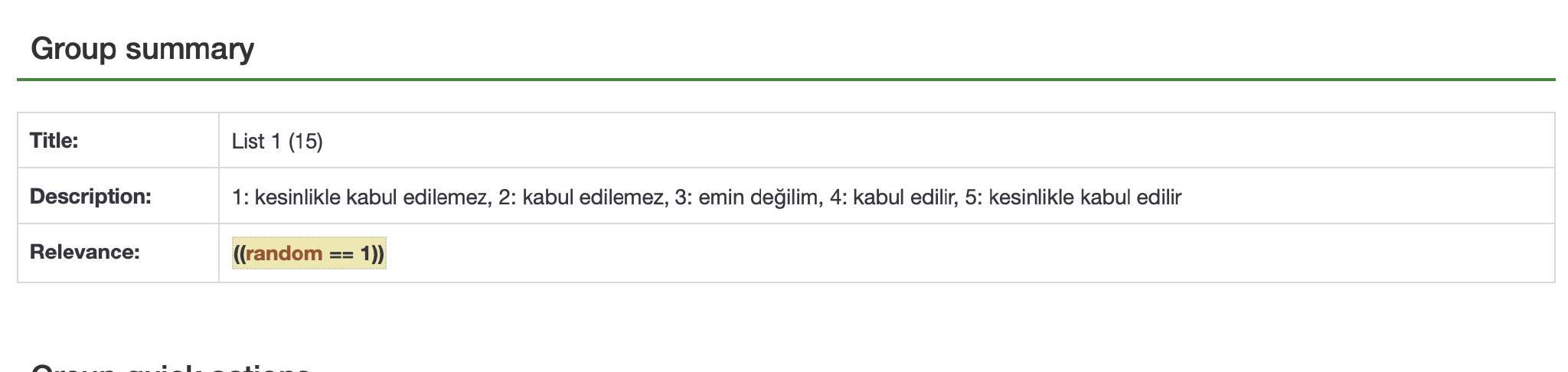Viewport: 1568px width, 372px height.
Task: Click "5: kesinlikle kabul edilir" in the description
Action: click(1073, 197)
